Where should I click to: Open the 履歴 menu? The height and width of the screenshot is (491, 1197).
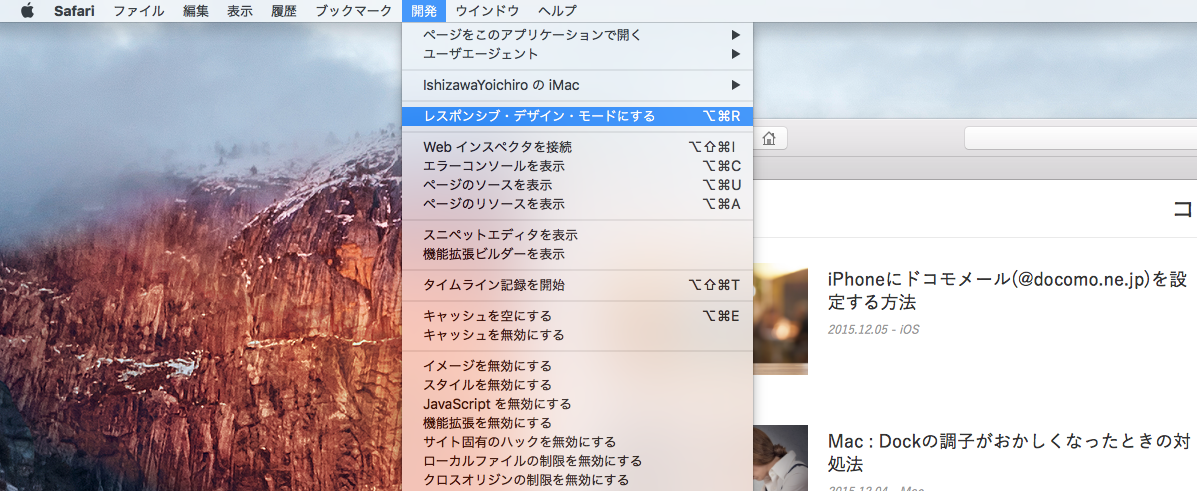click(x=283, y=11)
